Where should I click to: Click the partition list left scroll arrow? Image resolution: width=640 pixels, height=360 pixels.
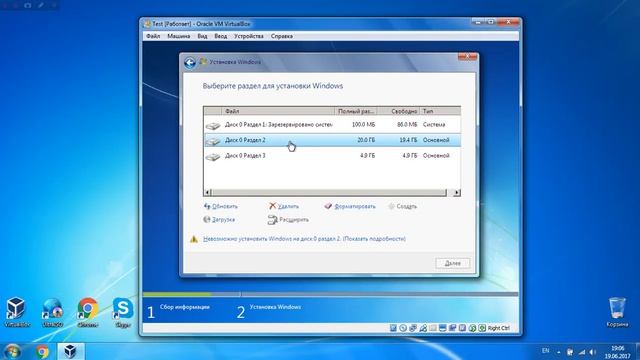click(x=207, y=192)
